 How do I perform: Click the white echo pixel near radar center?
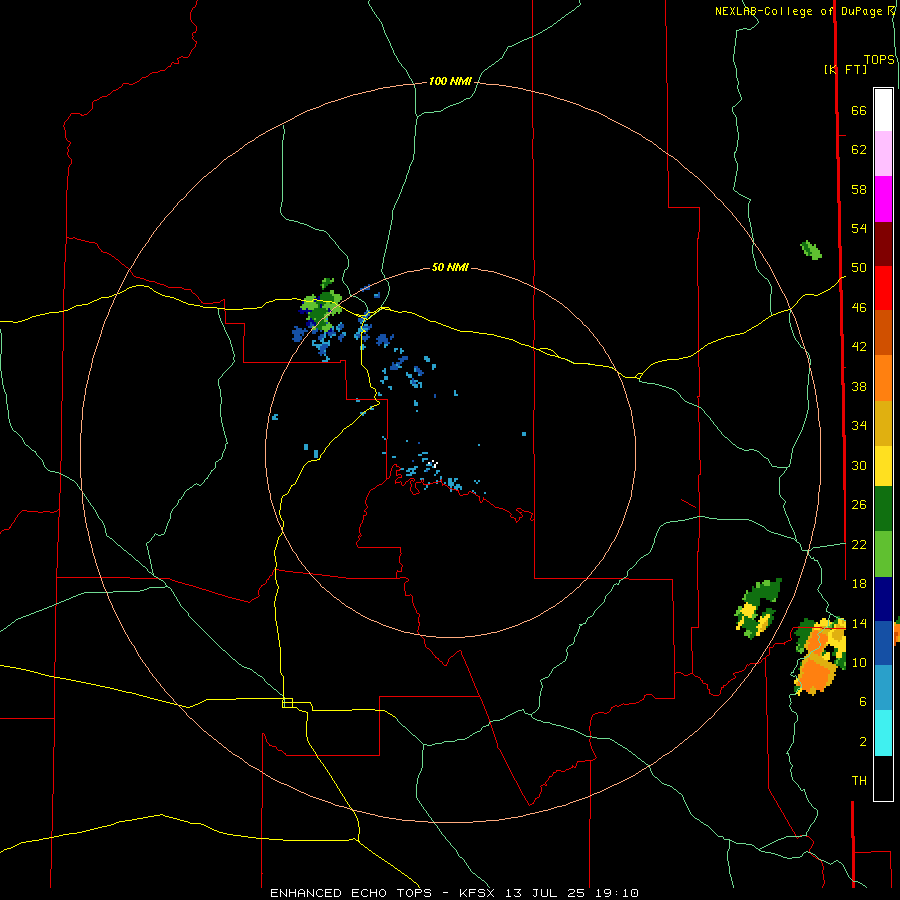coord(434,463)
